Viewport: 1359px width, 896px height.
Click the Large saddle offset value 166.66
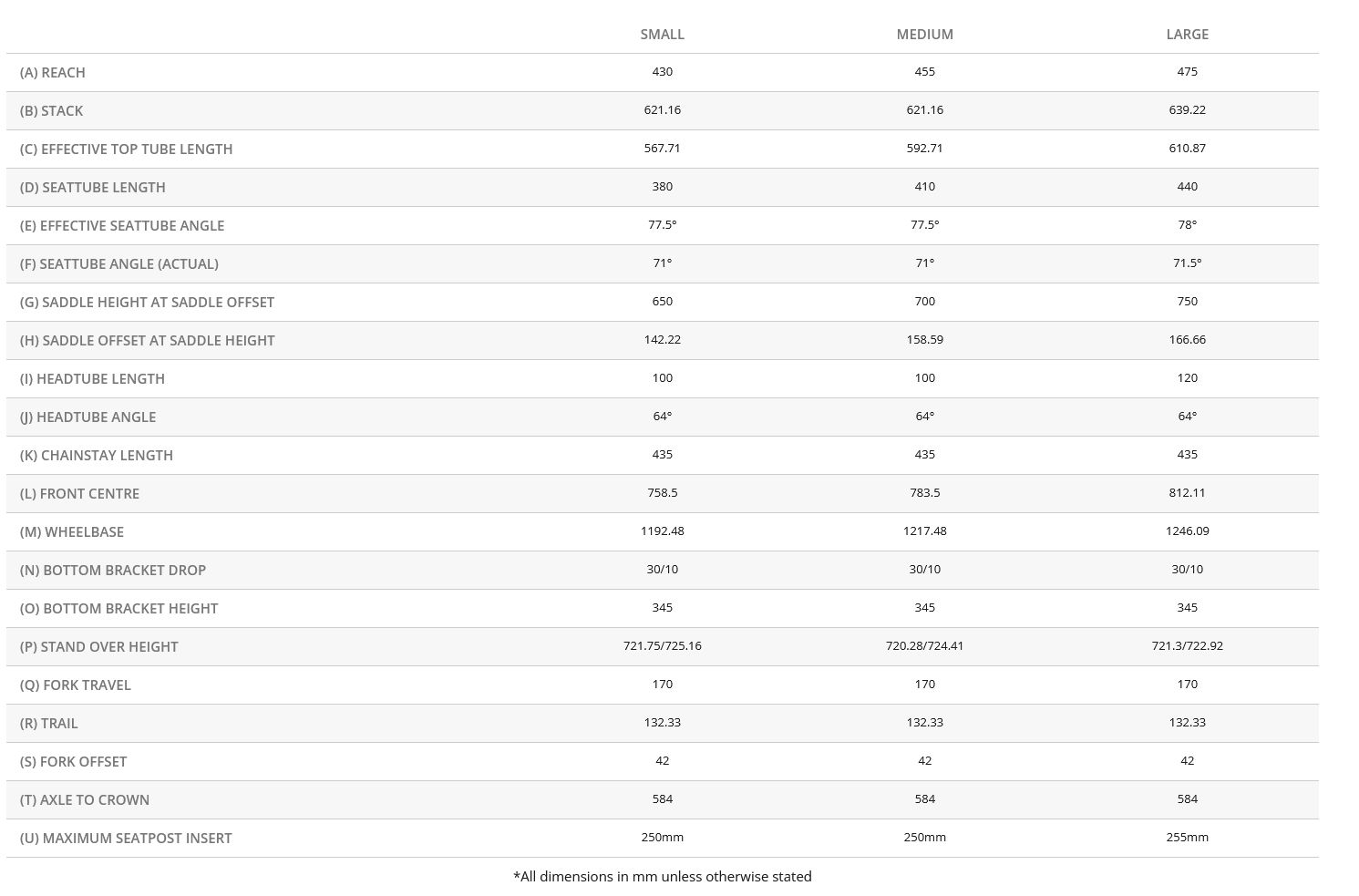(1187, 340)
